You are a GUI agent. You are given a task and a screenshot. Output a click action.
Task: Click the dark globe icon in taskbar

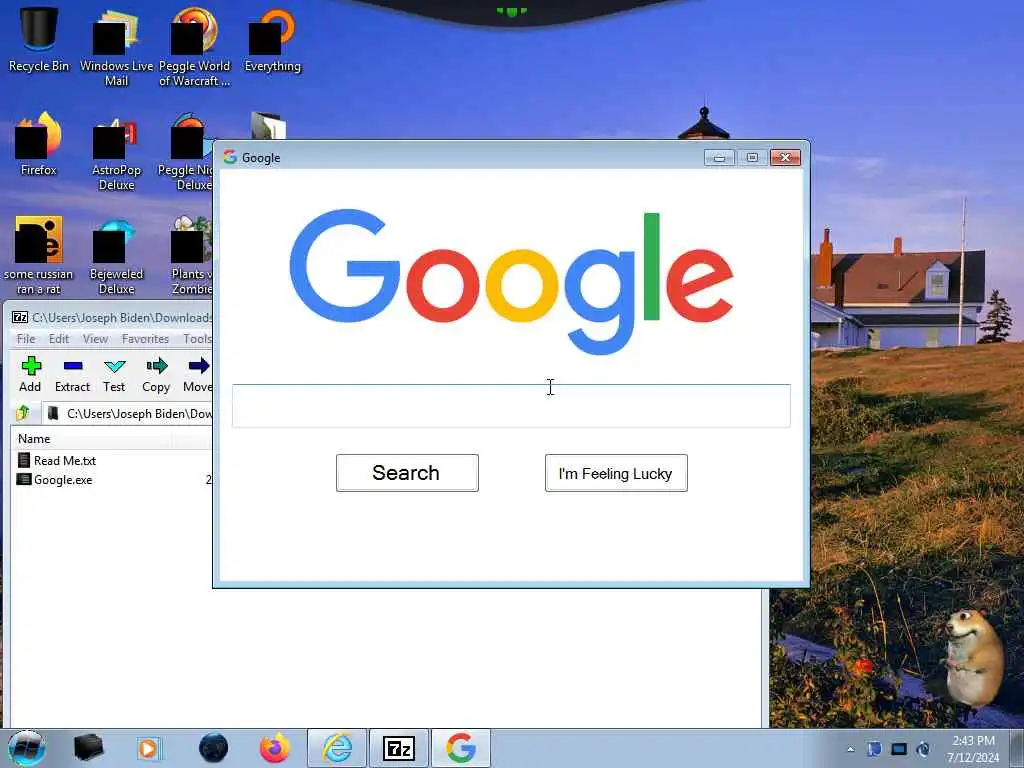tap(214, 748)
